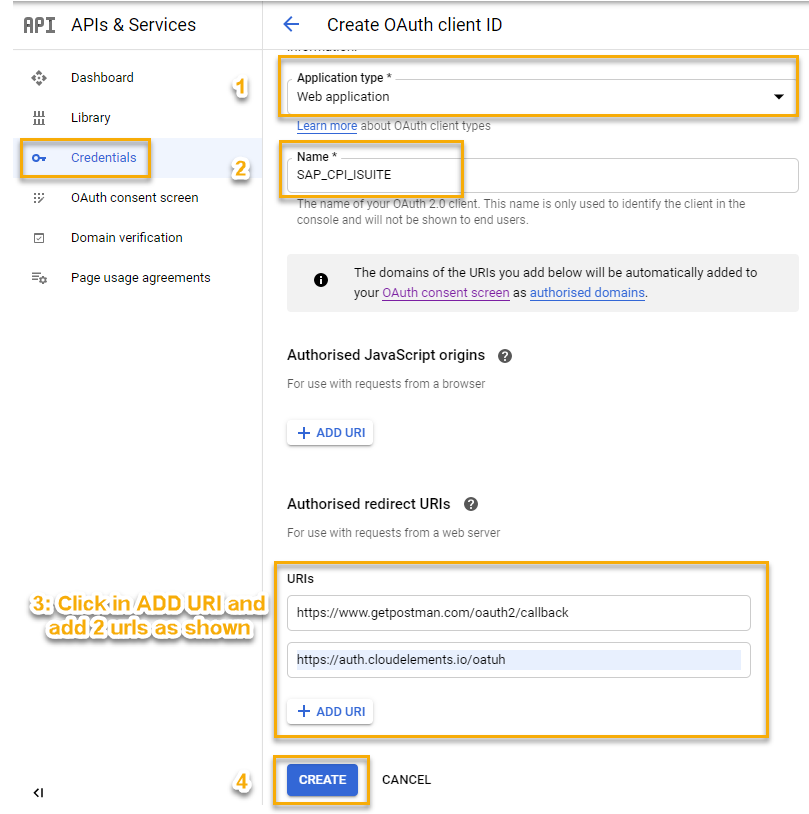809x814 pixels.
Task: Click the OAuth consent screen icon
Action: [x=39, y=198]
